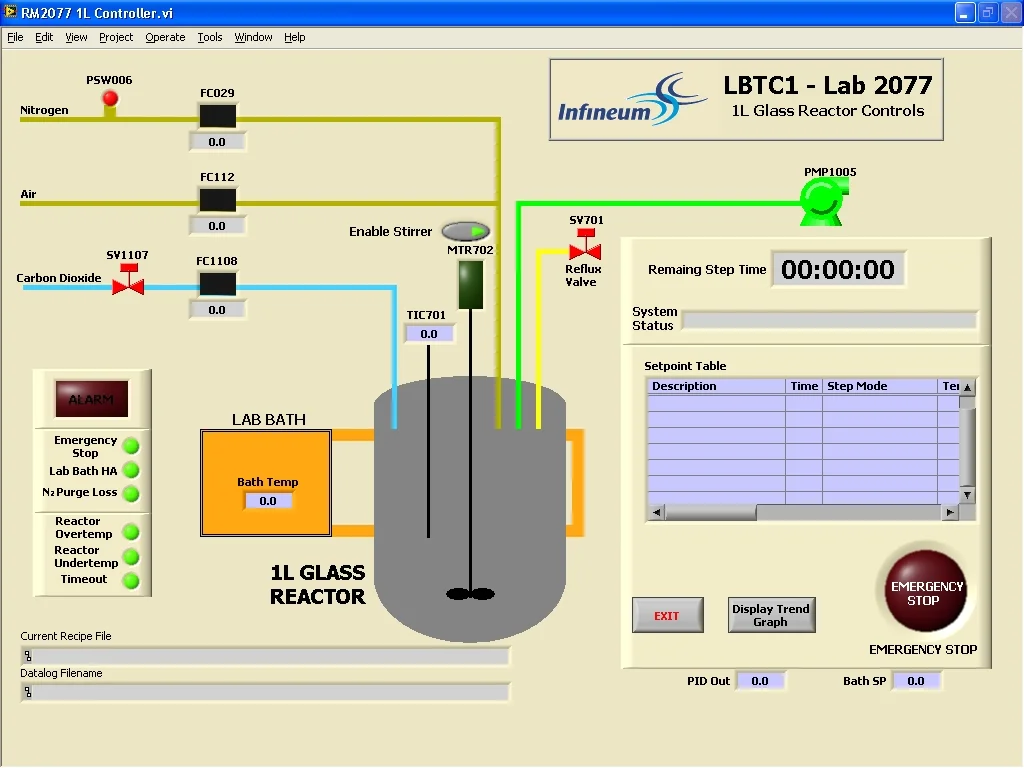Click the SV701 reflux valve icon
The image size is (1024, 768).
pyautogui.click(x=585, y=248)
